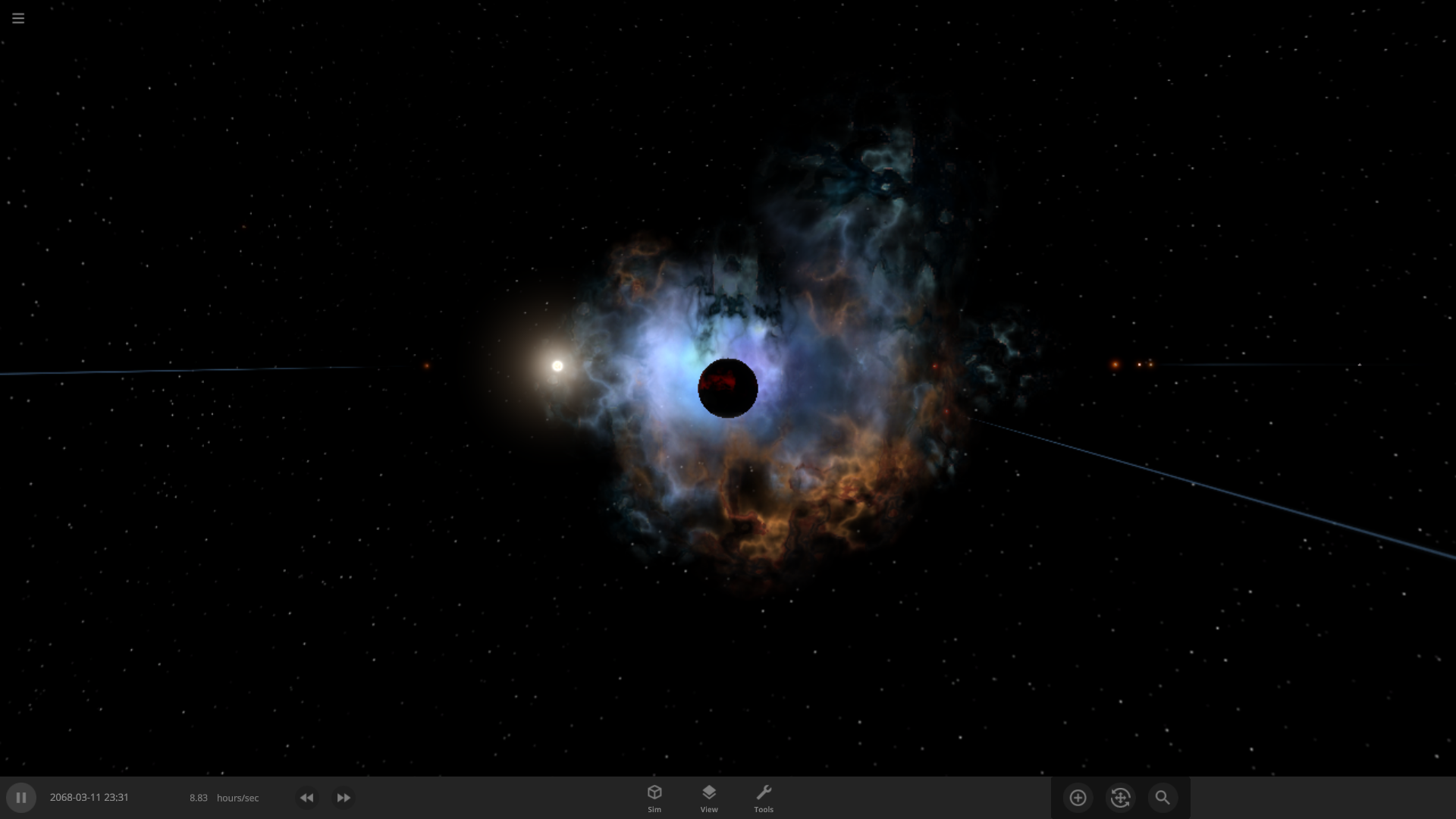The width and height of the screenshot is (1456, 819).
Task: Open the hours/sec unit selector
Action: tap(237, 798)
